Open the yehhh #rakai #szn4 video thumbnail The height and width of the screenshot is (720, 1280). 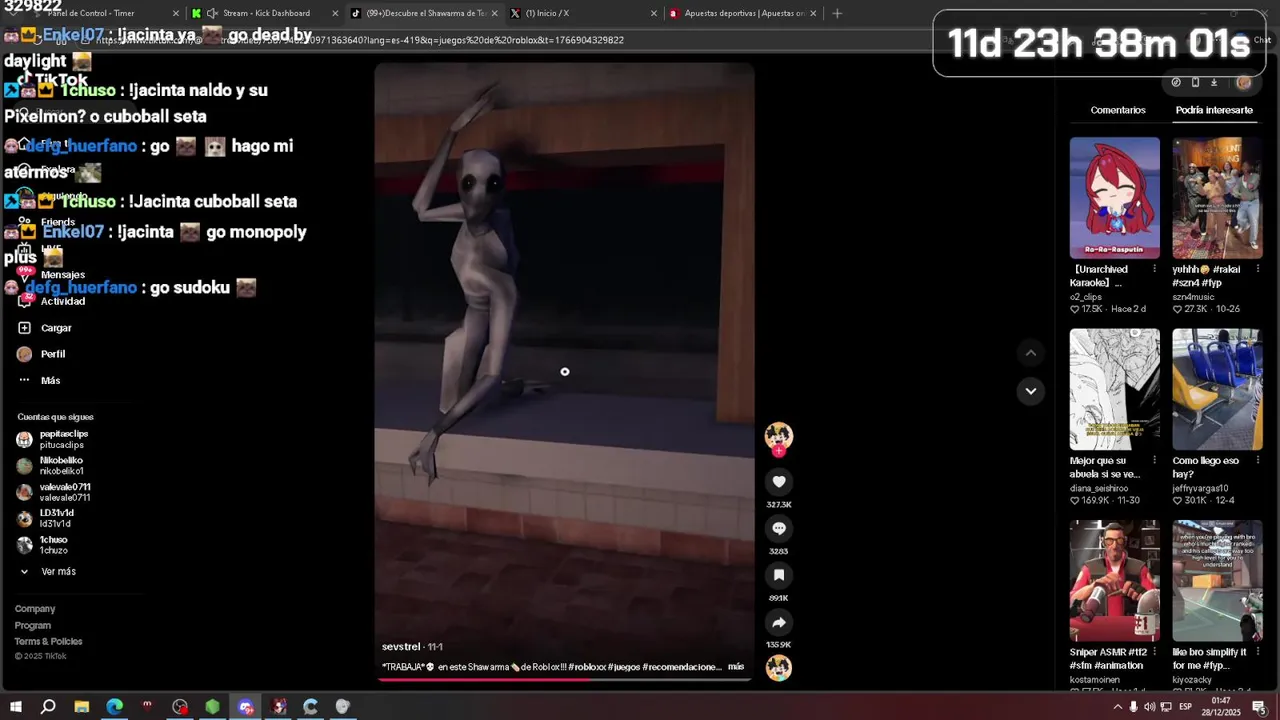tap(1217, 198)
